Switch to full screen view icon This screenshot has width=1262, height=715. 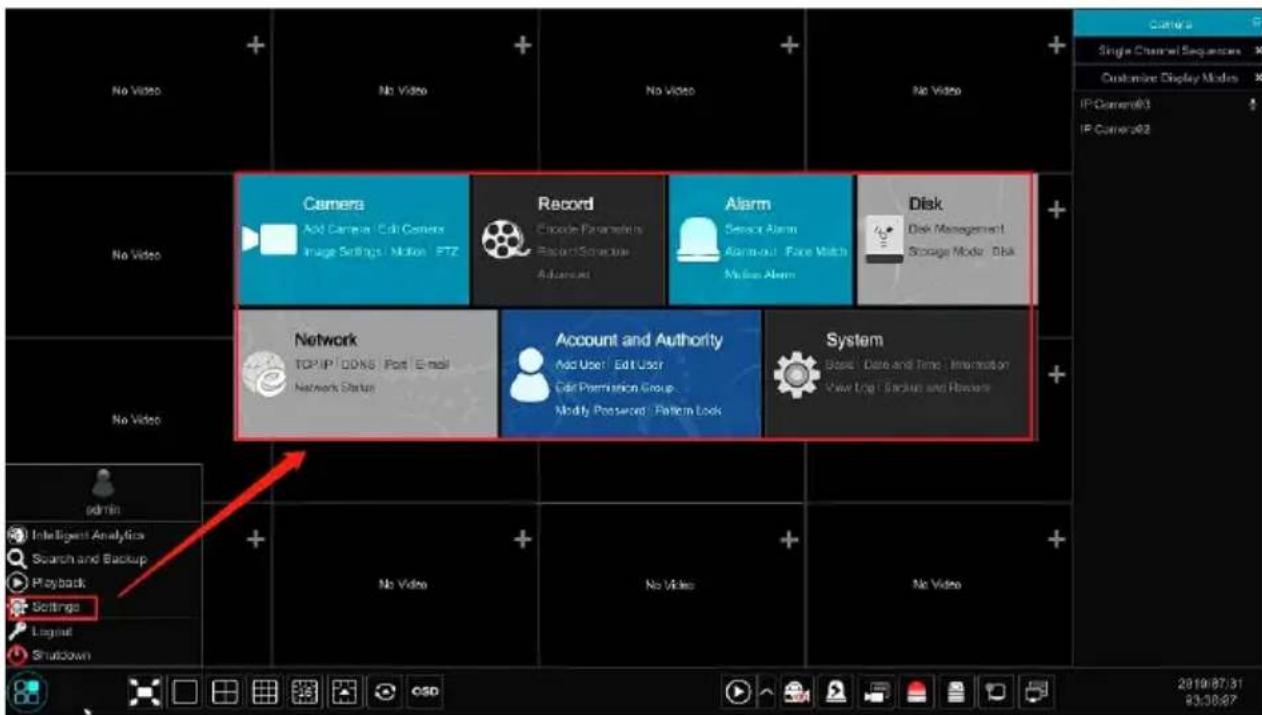(x=146, y=691)
